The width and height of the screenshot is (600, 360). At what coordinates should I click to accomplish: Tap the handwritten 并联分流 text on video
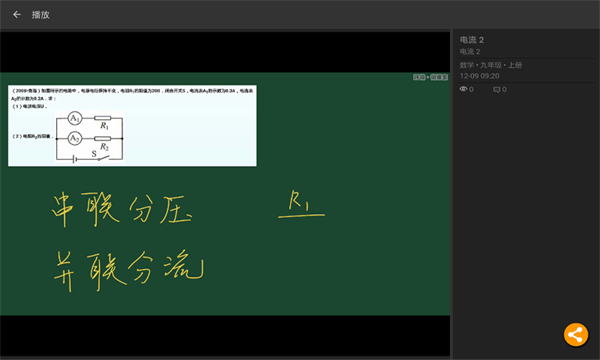click(x=129, y=270)
